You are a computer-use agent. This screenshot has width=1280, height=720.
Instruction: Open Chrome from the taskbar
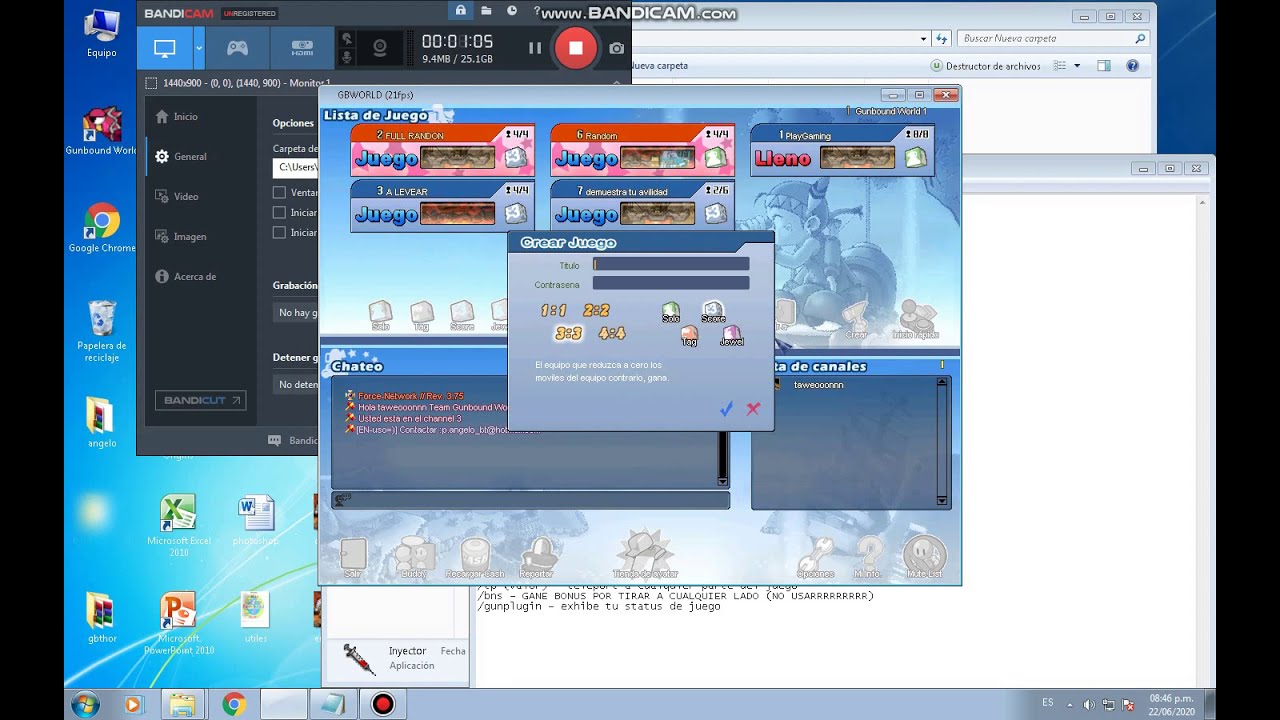tap(234, 705)
